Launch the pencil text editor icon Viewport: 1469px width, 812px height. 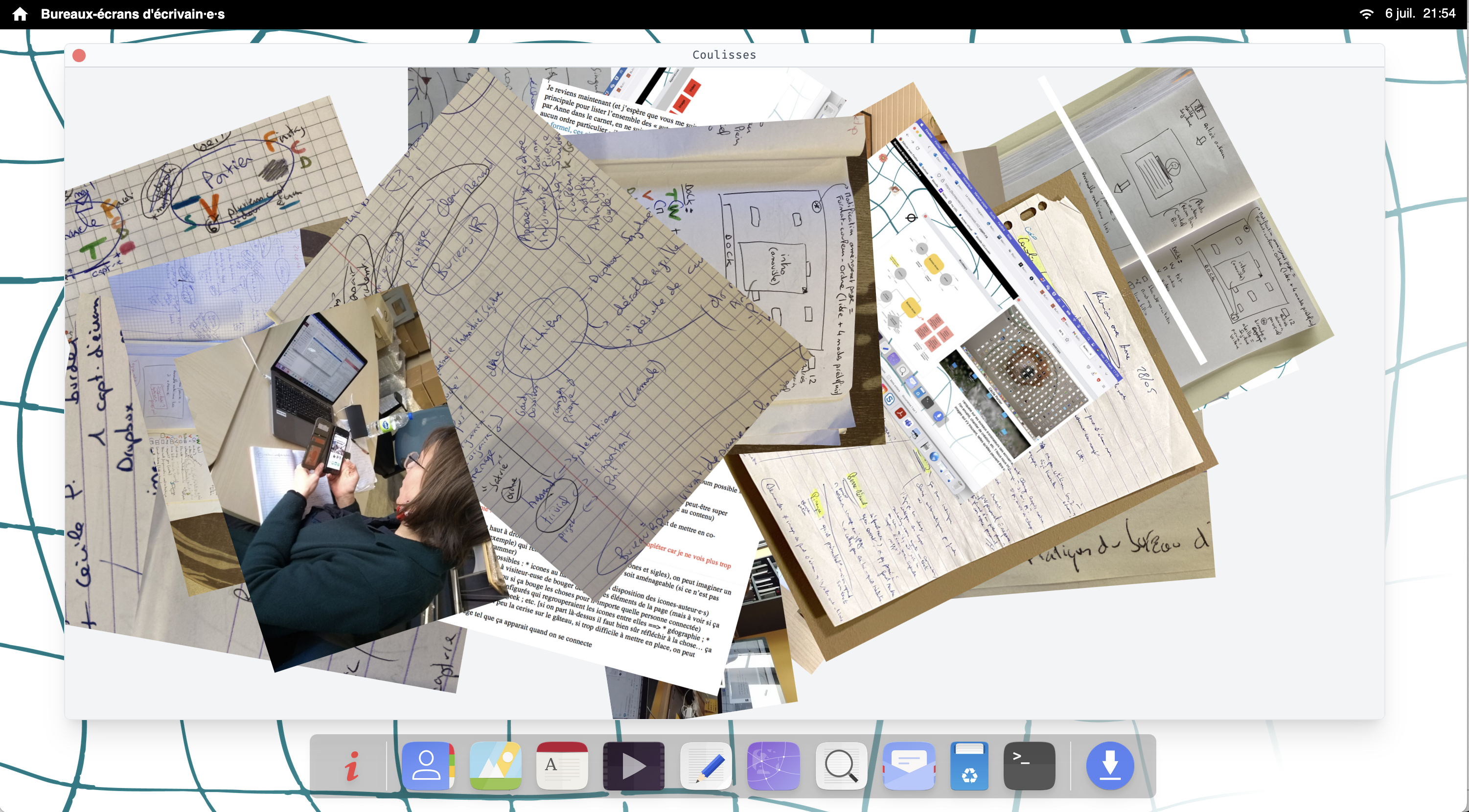706,766
